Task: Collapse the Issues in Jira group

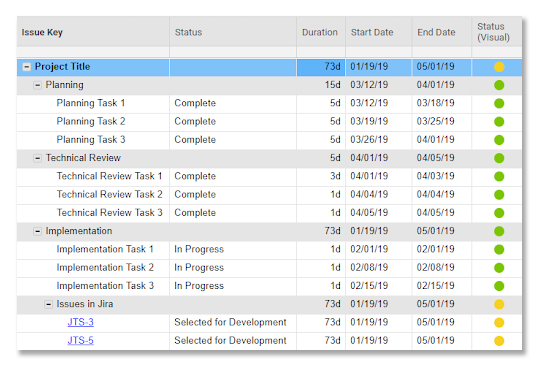Action: [49, 304]
